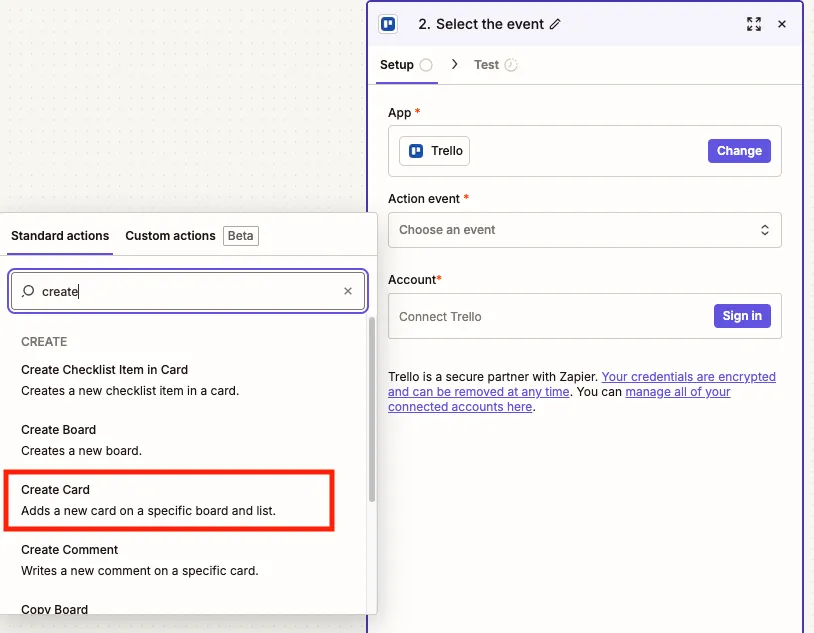
Task: Expand the step panel to fullscreen
Action: click(x=754, y=24)
